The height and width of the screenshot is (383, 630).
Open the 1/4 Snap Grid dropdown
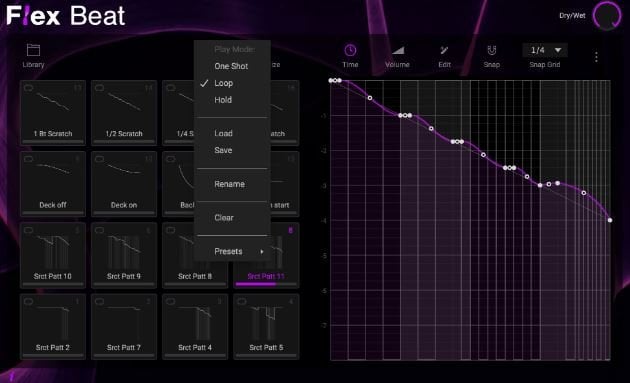pos(545,50)
